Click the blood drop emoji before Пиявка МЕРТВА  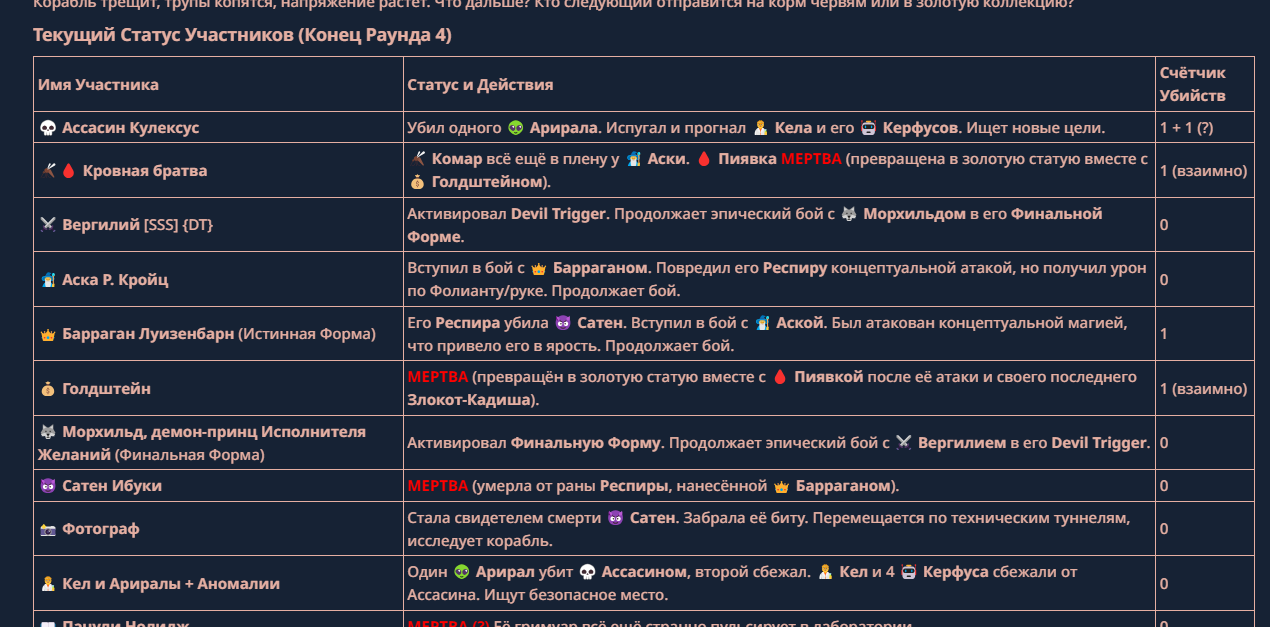coord(703,159)
